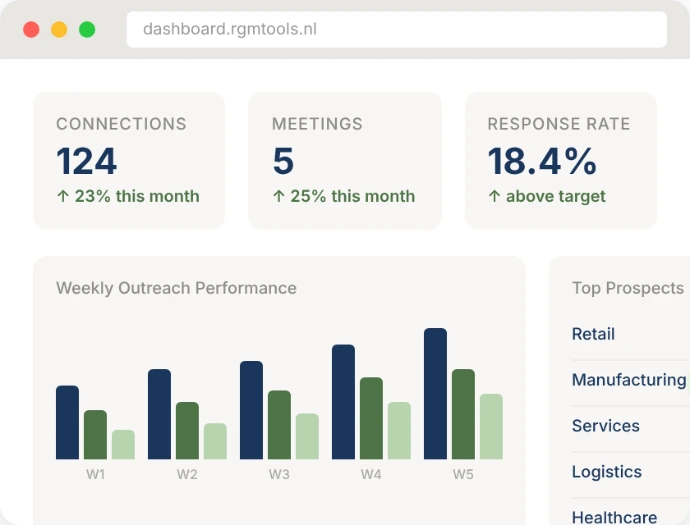The width and height of the screenshot is (690, 525).
Task: Select Logistics in Top Prospects list
Action: [606, 472]
